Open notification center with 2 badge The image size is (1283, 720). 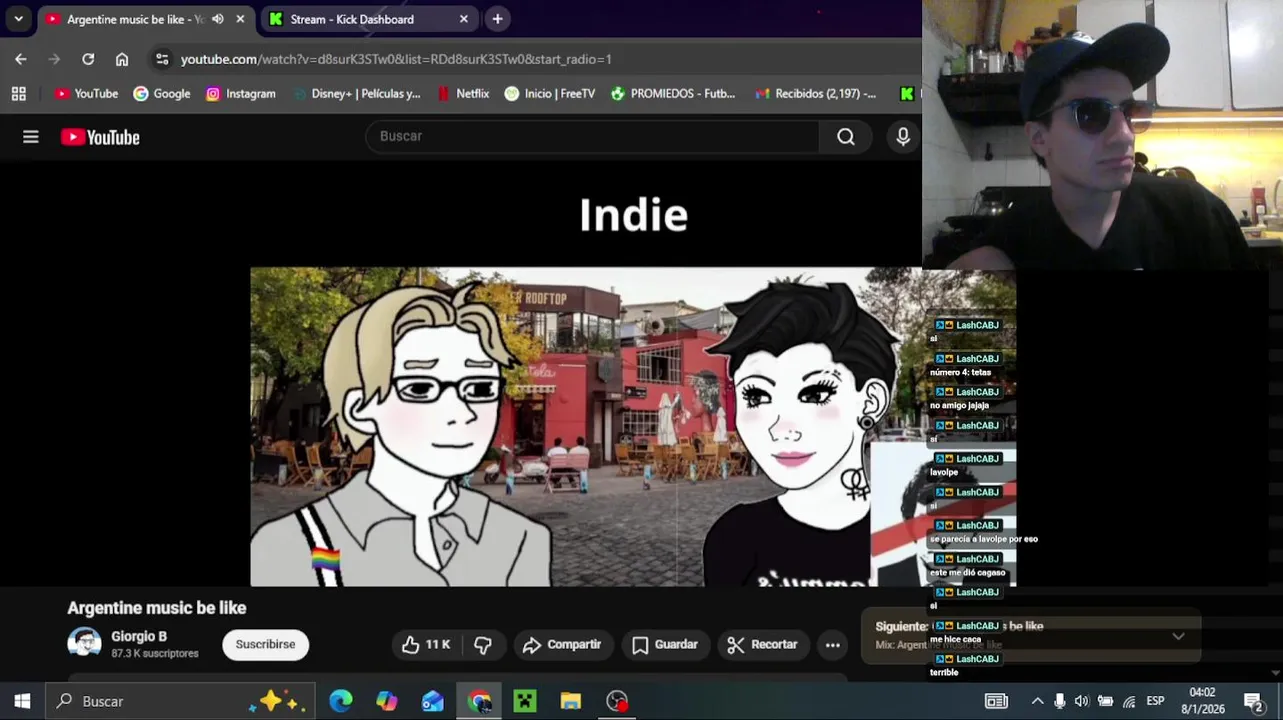[1254, 701]
